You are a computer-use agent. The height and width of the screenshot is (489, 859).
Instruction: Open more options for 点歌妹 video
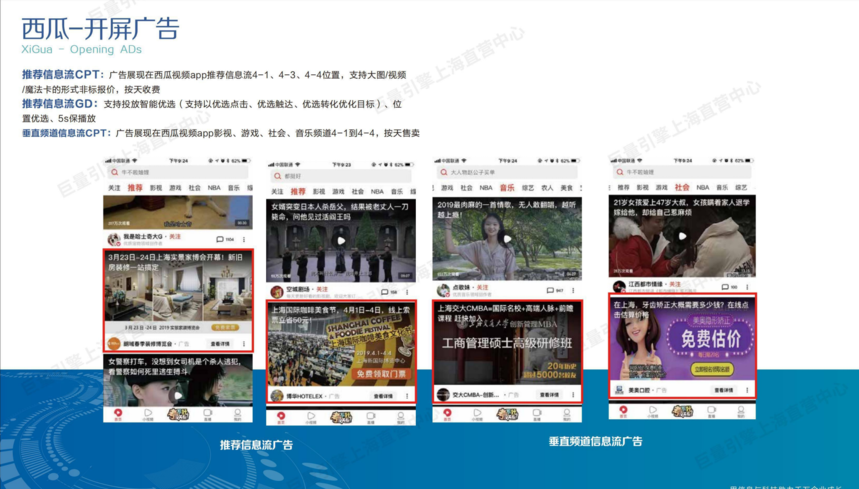click(573, 290)
